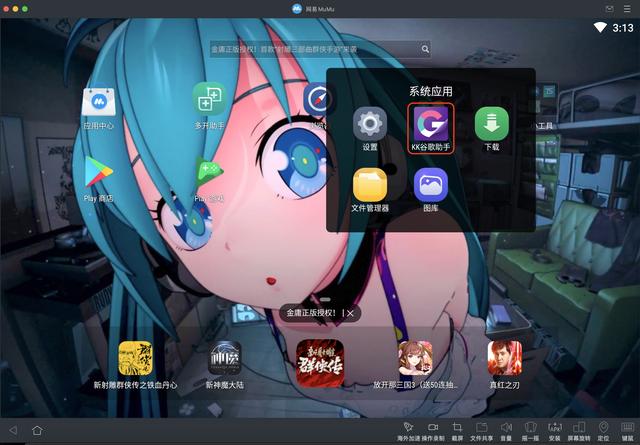Open the compass browser icon
The image size is (640, 445).
tap(315, 99)
